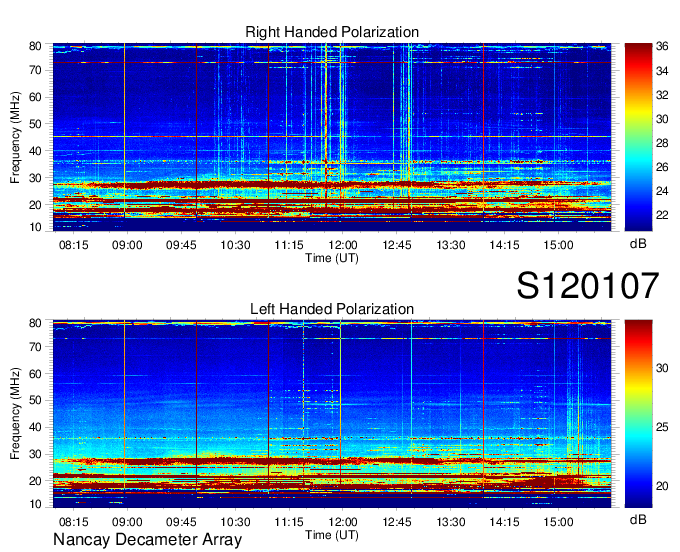
Task: Click the 22 dB colorbar tick in top plot
Action: [x=662, y=215]
